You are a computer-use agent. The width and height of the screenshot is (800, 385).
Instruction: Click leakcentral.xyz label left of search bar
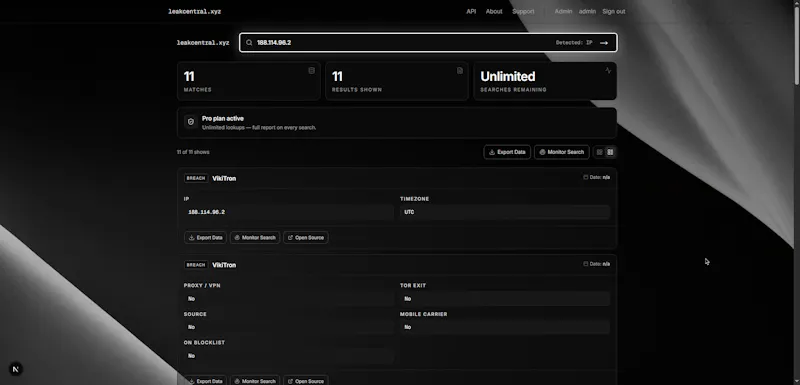pos(203,43)
